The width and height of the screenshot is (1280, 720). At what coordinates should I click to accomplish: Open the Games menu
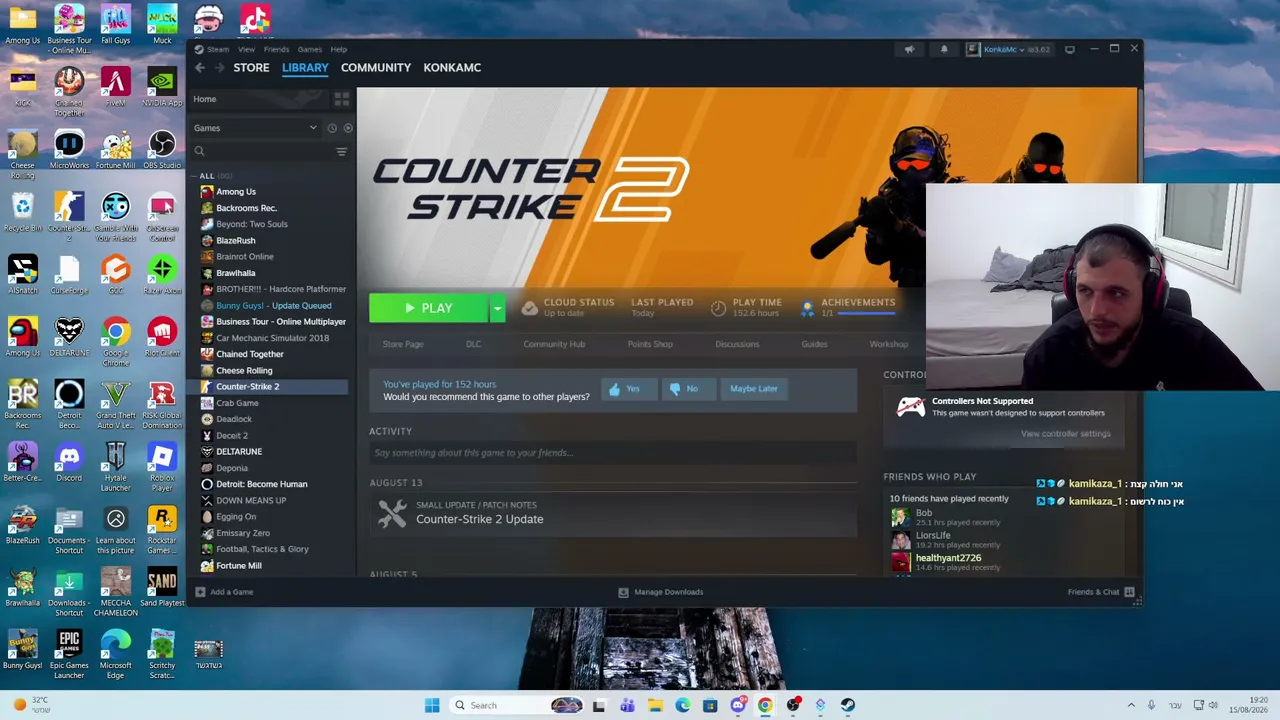click(309, 49)
